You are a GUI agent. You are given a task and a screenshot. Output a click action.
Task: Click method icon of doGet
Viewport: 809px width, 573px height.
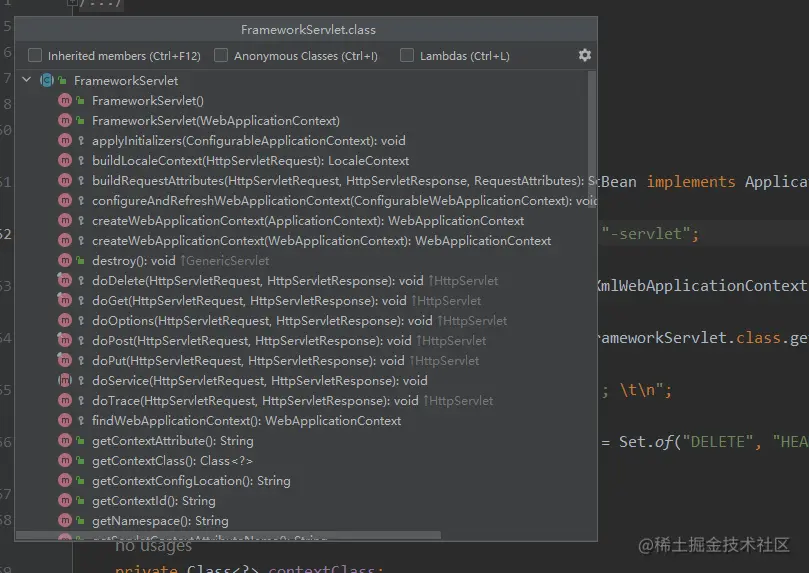[x=65, y=300]
